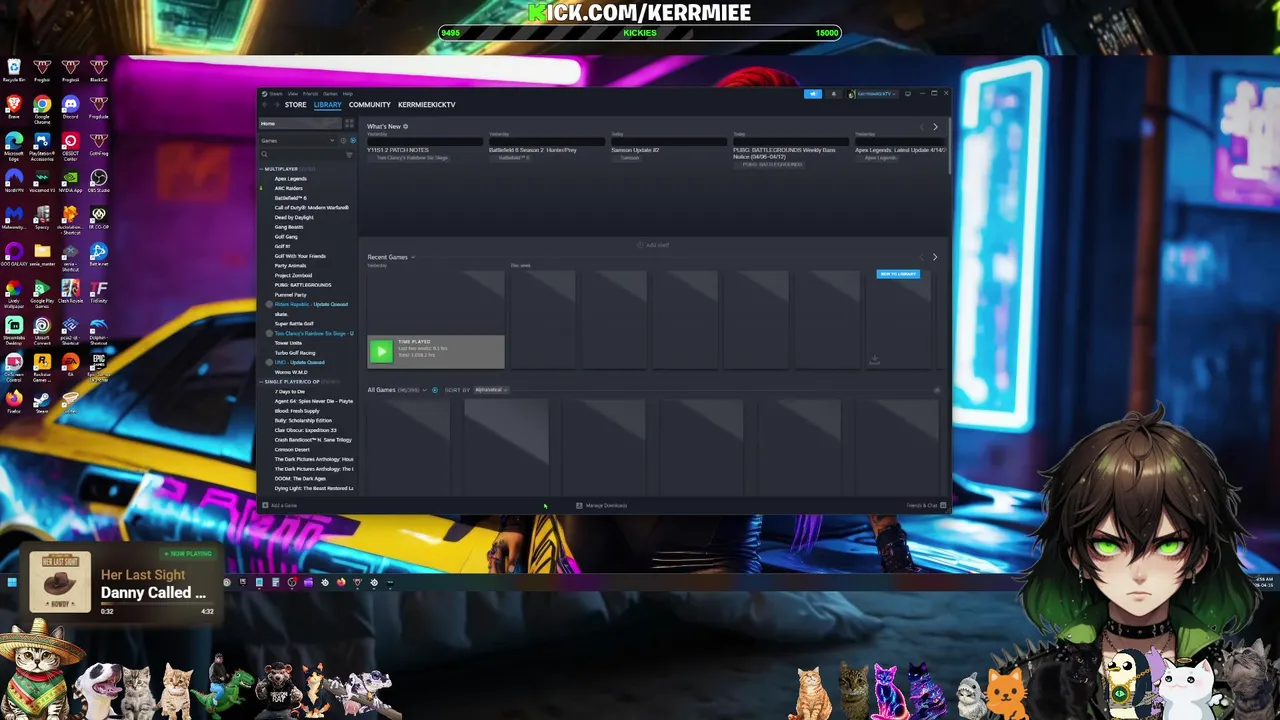Open Google Chrome desktop icon
The image size is (1280, 720).
coord(42,108)
